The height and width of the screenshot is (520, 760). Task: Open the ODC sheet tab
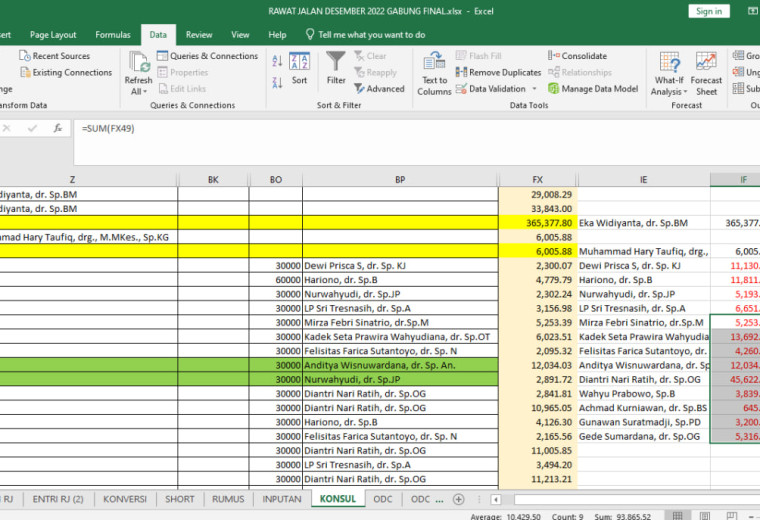(382, 499)
